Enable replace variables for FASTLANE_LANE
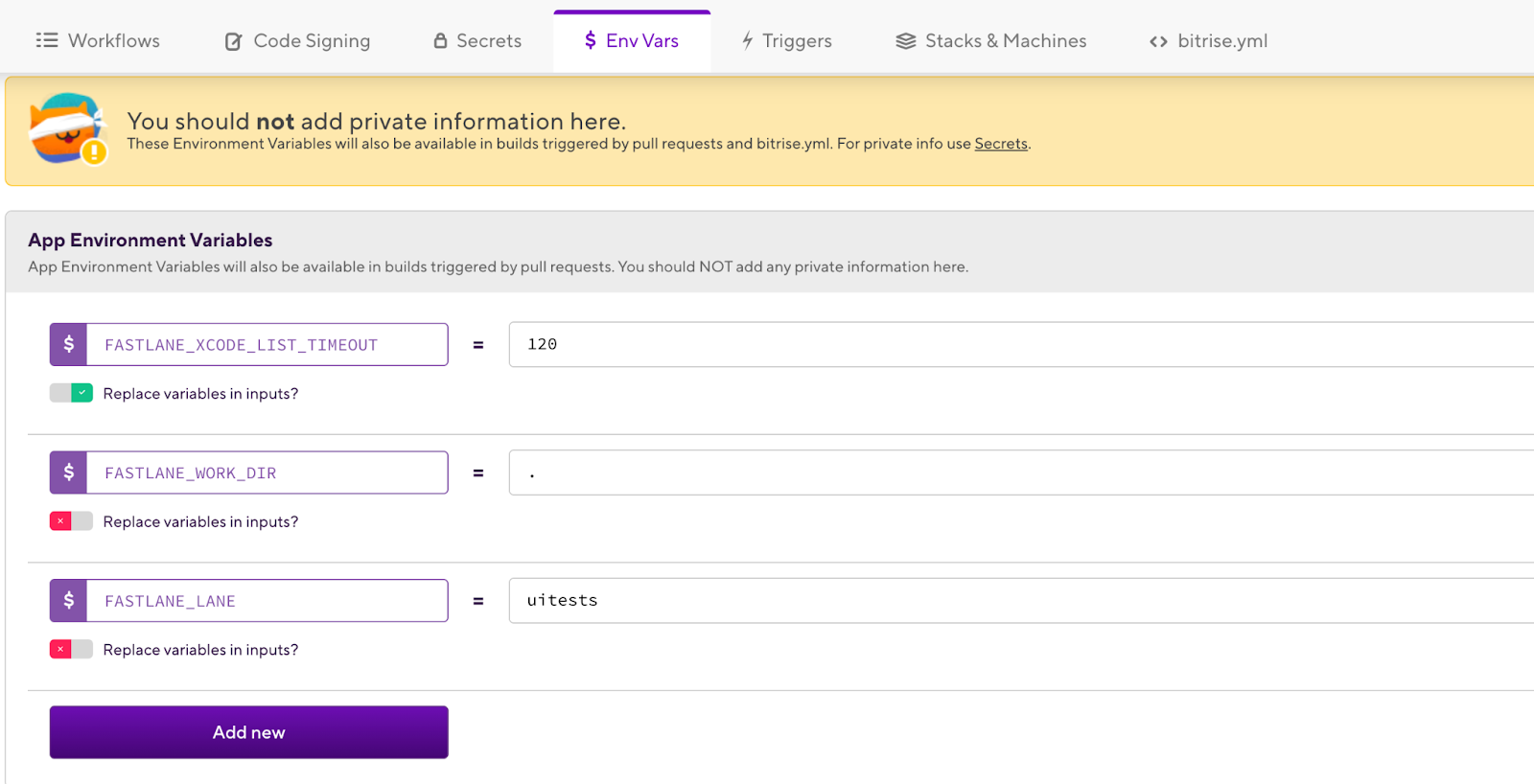This screenshot has height=784, width=1534. tap(72, 650)
